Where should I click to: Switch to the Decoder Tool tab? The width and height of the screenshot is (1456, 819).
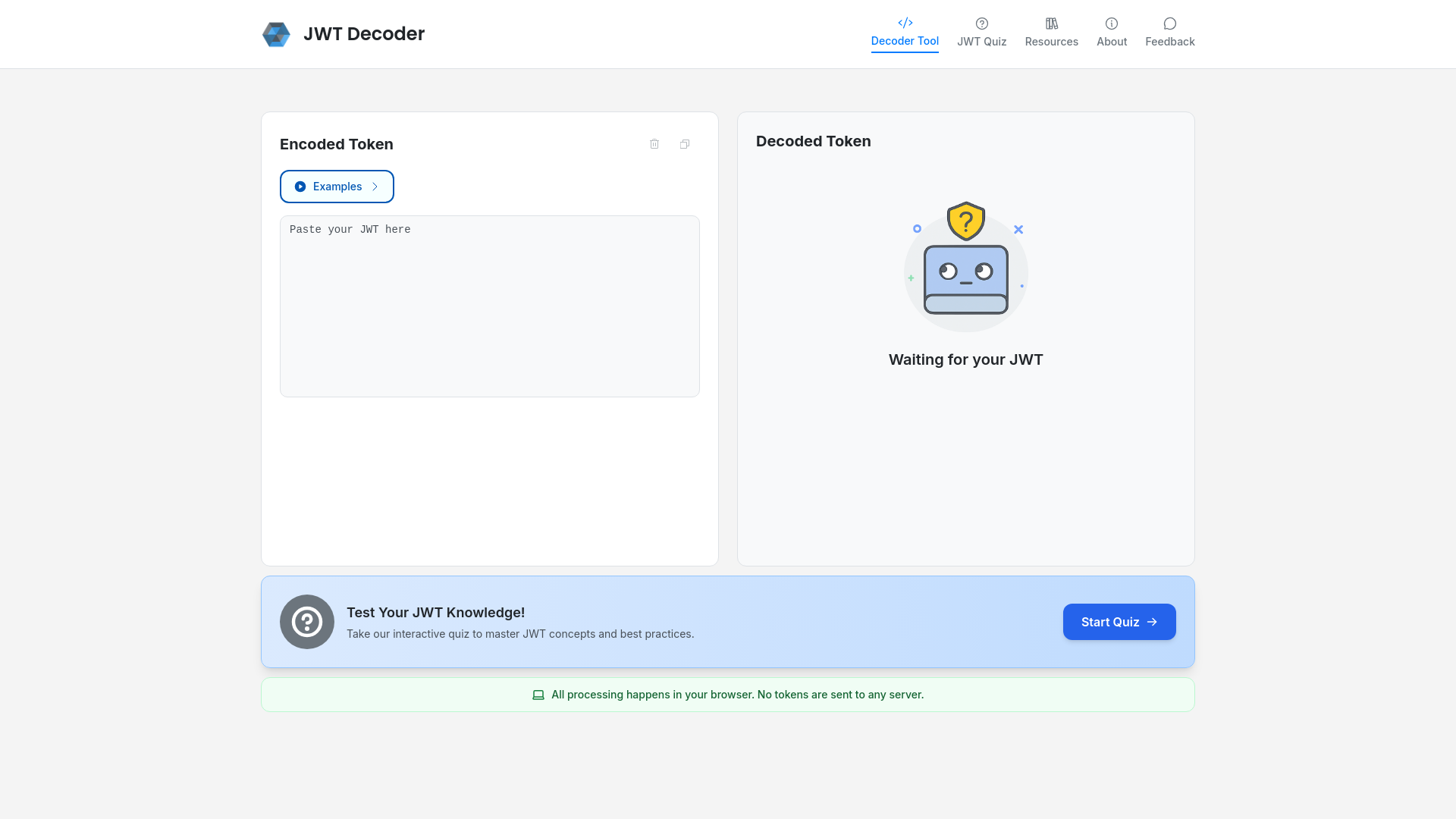905,34
